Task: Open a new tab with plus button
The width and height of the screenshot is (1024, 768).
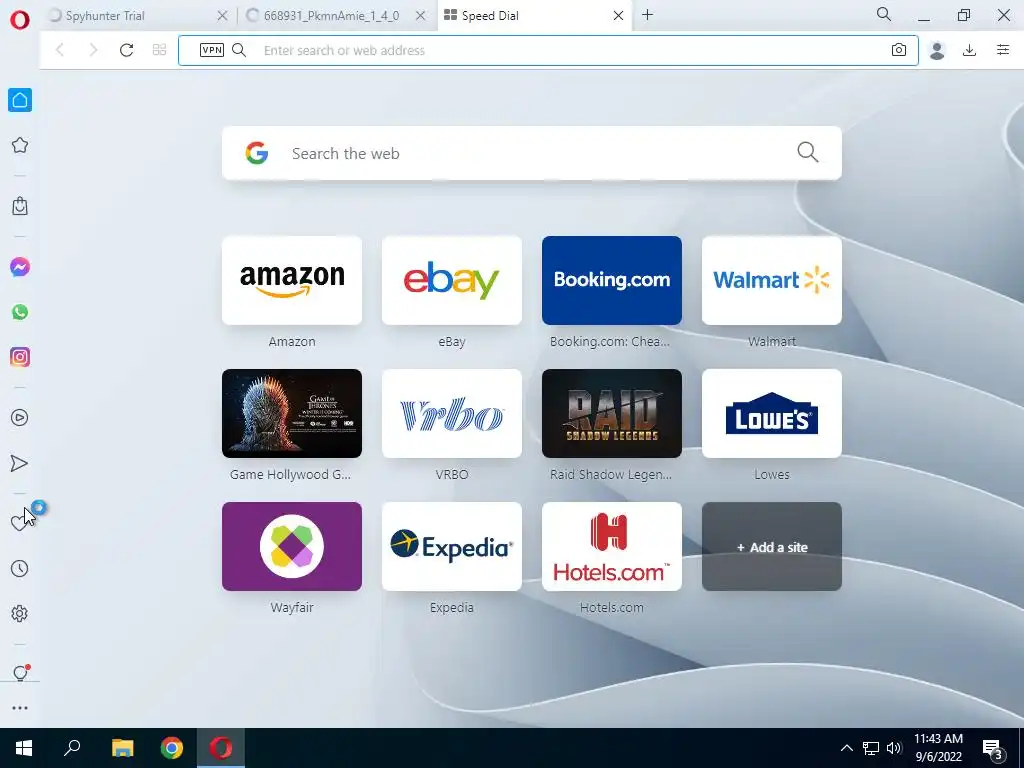Action: [x=647, y=15]
